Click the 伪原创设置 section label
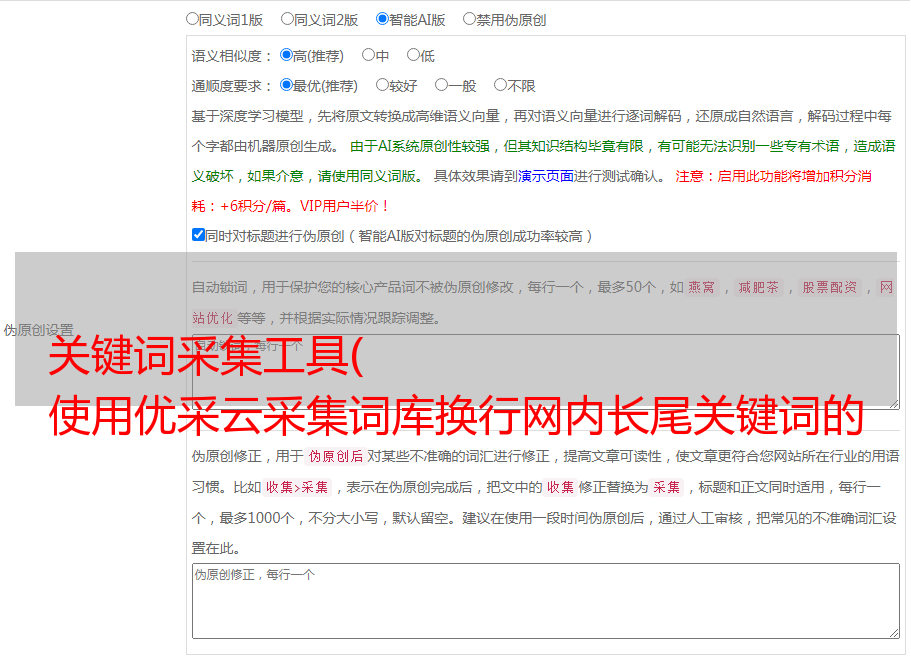Viewport: 911px width, 658px height. click(x=38, y=330)
